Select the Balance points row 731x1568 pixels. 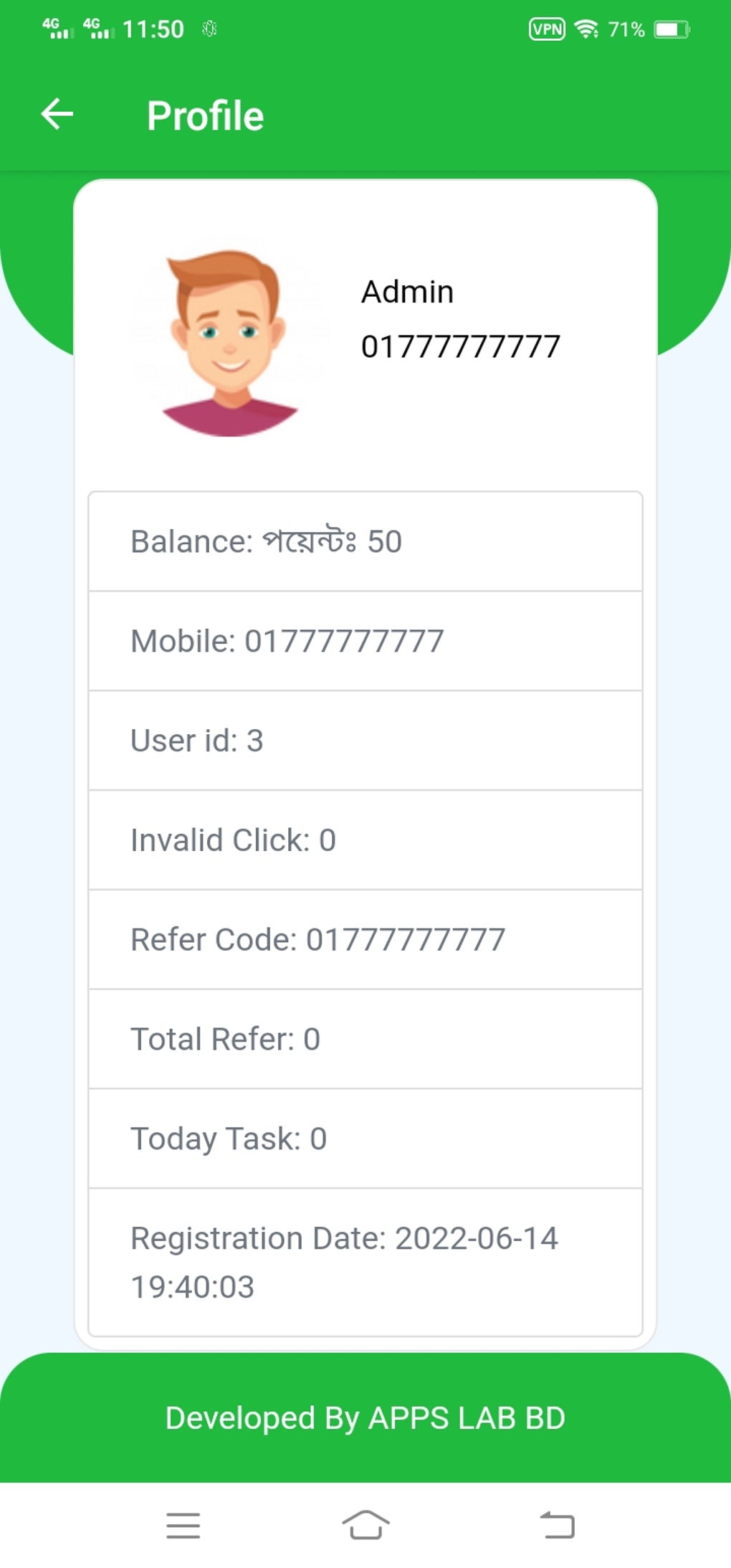pyautogui.click(x=365, y=541)
